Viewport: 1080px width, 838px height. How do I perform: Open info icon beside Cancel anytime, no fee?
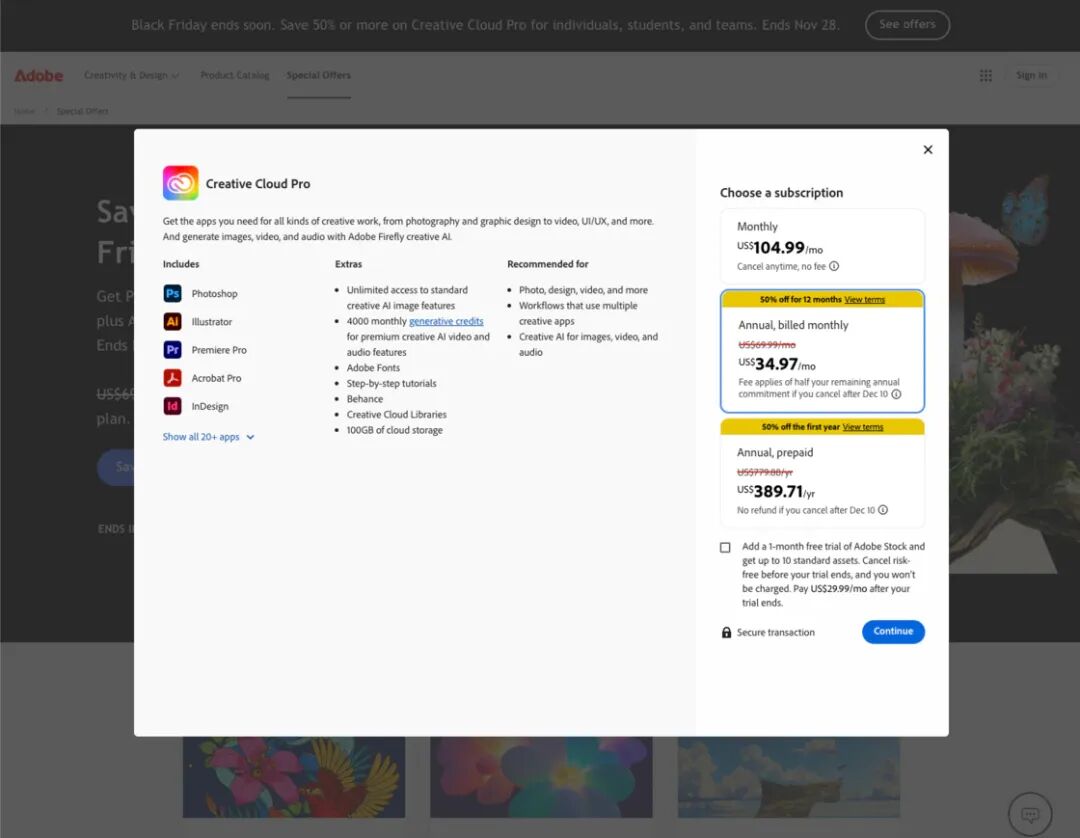[834, 266]
